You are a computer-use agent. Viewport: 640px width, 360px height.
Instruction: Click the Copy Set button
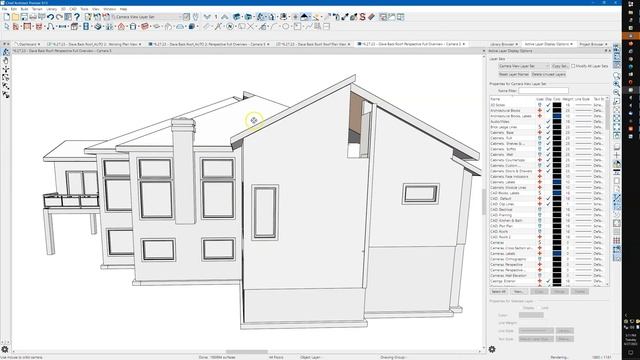point(560,66)
